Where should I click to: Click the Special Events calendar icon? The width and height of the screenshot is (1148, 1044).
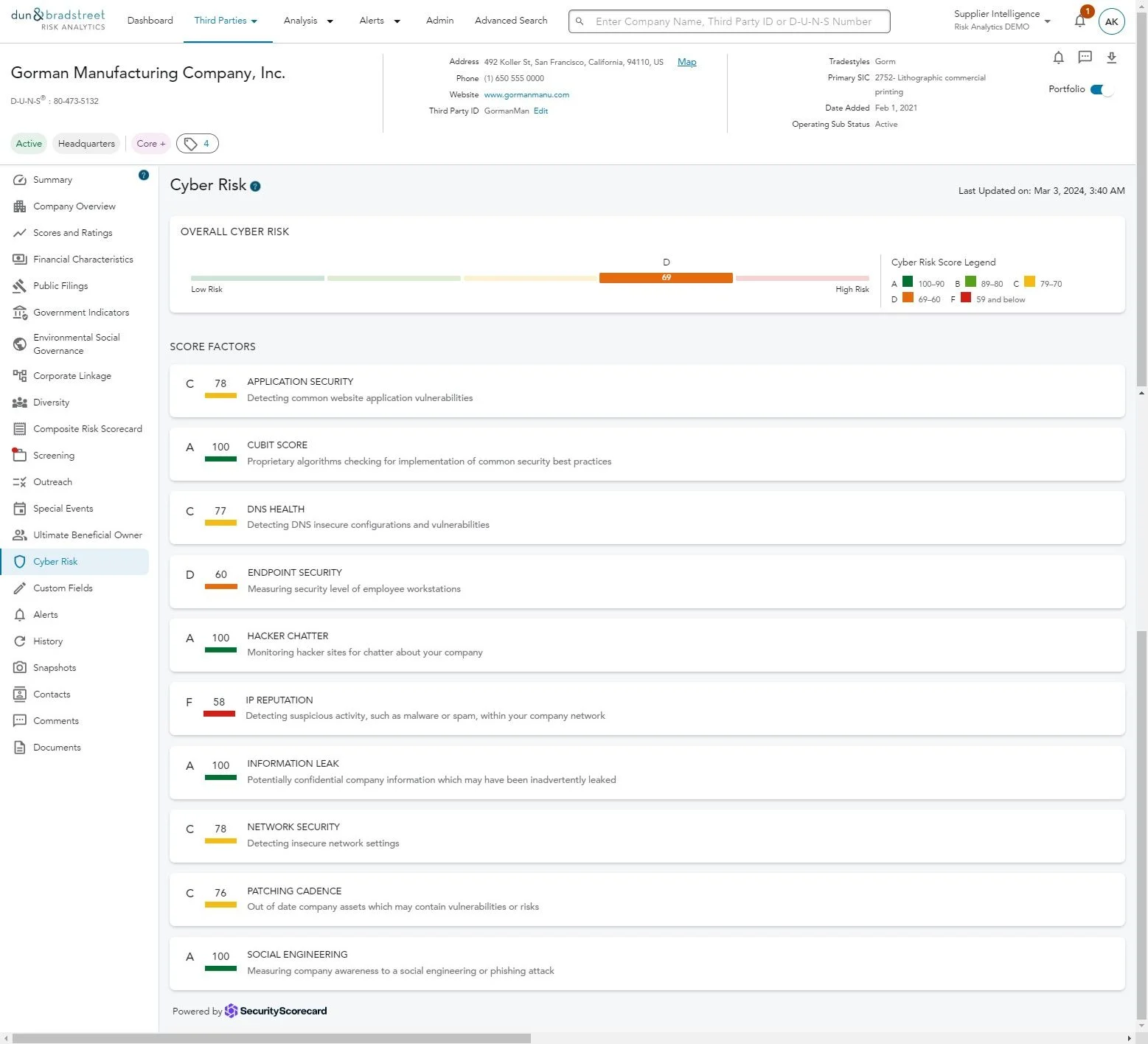[20, 509]
